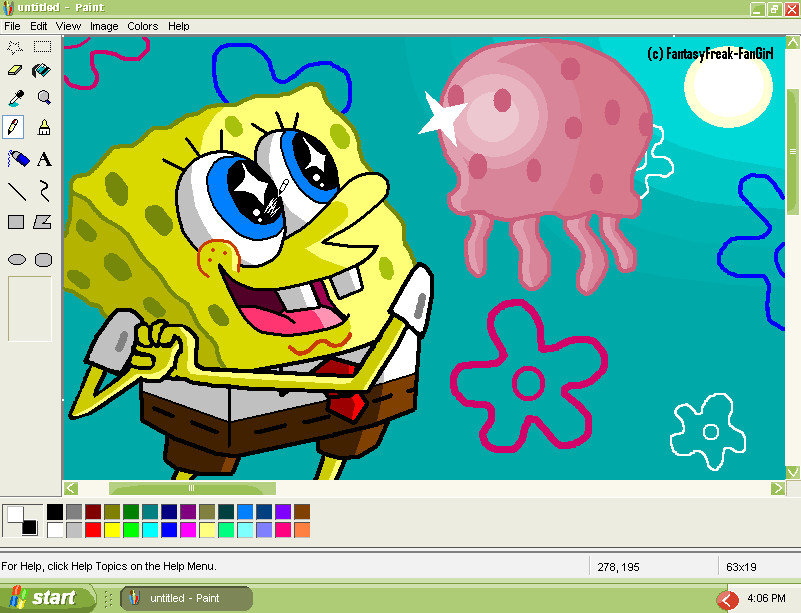801x613 pixels.
Task: Choose the Eraser tool
Action: point(15,71)
